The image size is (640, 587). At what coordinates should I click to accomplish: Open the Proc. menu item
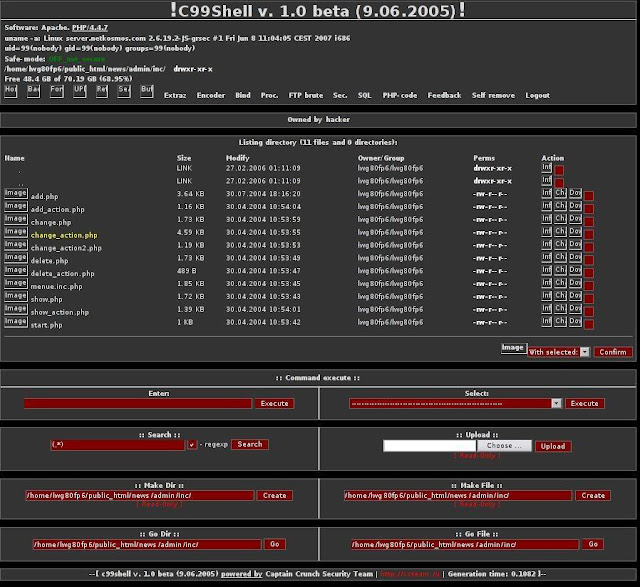point(269,95)
